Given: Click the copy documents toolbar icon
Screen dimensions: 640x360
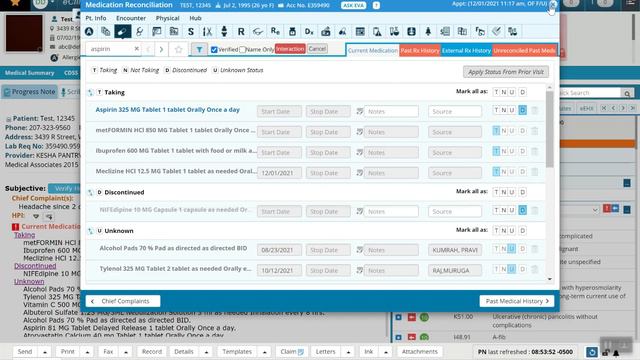Looking at the screenshot, I should click(x=106, y=31).
